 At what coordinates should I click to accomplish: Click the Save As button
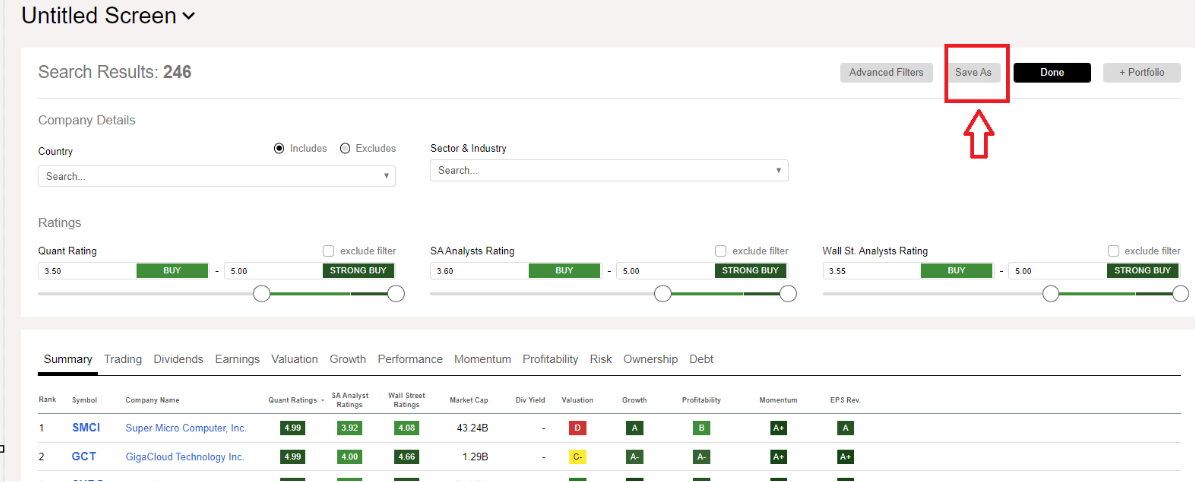973,72
